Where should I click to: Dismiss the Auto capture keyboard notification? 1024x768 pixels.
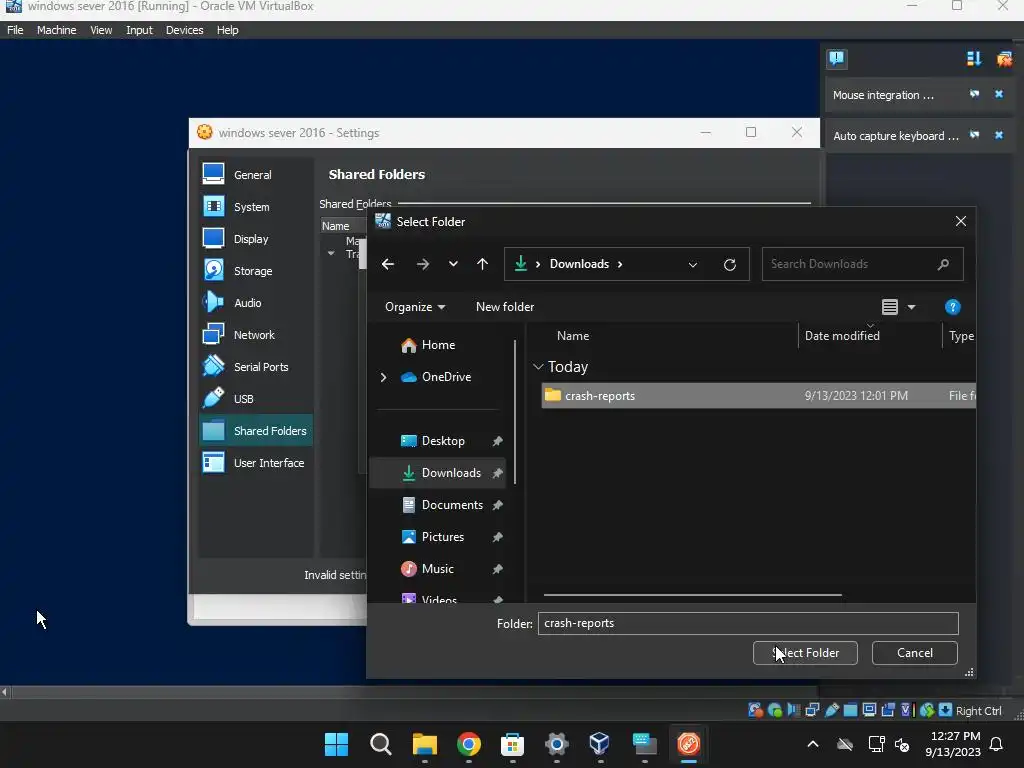tap(999, 135)
